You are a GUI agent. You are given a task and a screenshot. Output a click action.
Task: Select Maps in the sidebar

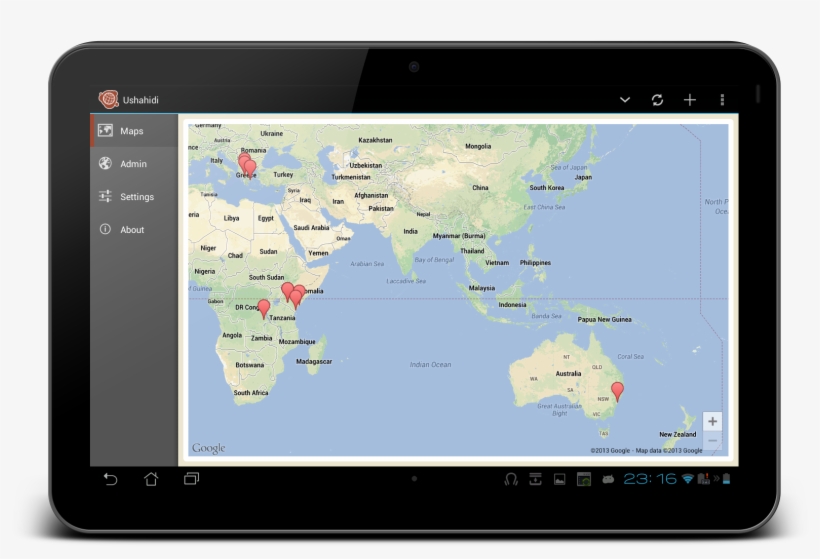coord(134,131)
